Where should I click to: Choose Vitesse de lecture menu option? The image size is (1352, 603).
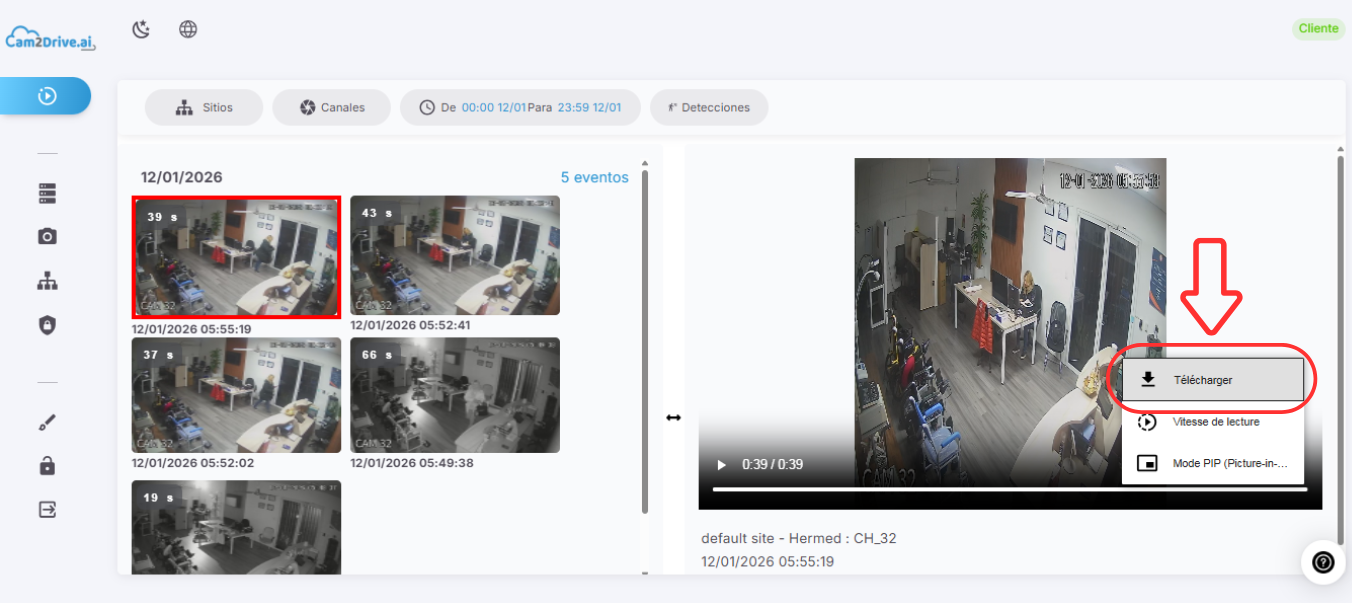point(1213,422)
